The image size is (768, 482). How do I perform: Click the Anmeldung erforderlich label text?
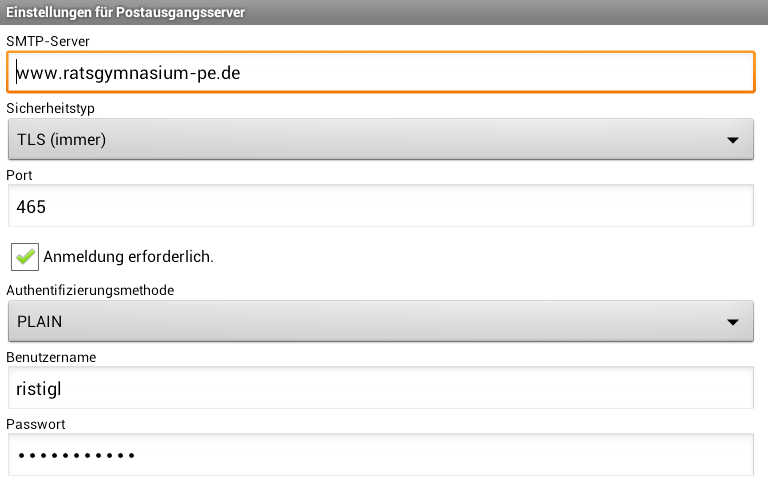point(128,257)
